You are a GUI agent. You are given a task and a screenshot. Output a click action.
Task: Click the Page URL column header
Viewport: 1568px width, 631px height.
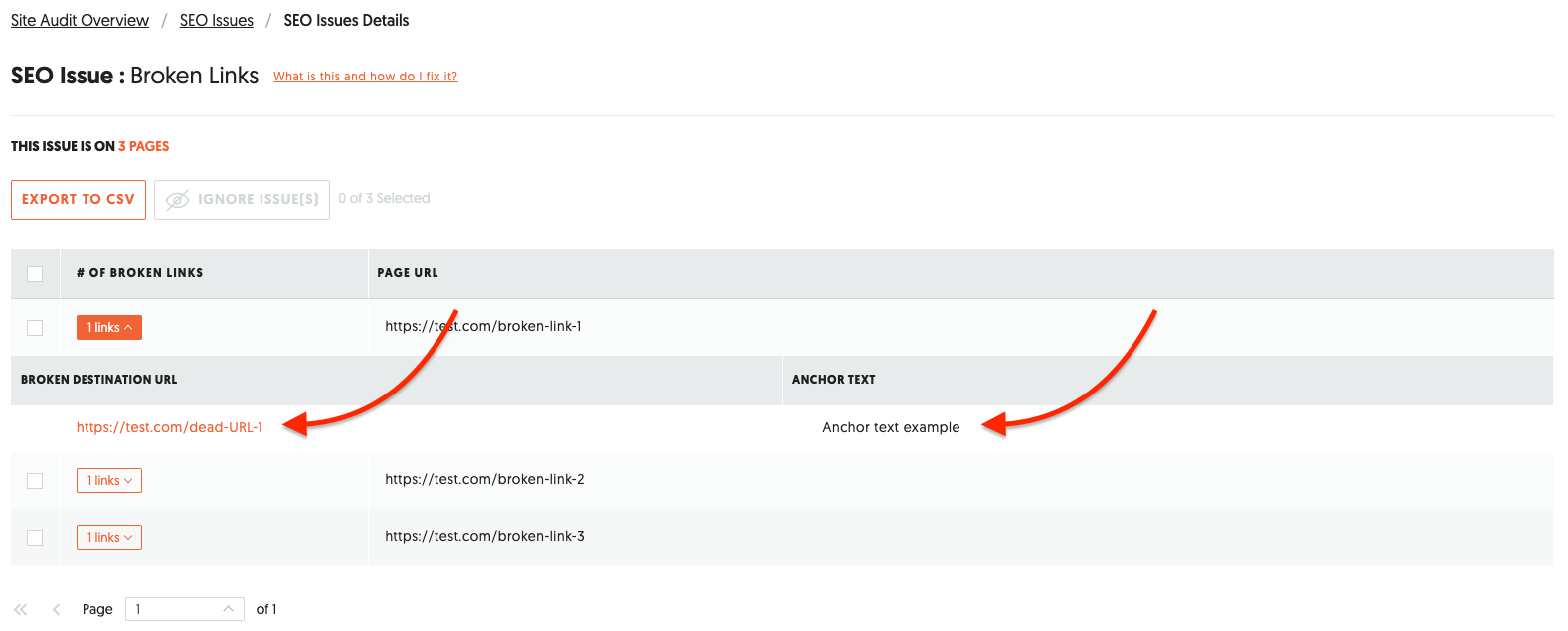(408, 273)
